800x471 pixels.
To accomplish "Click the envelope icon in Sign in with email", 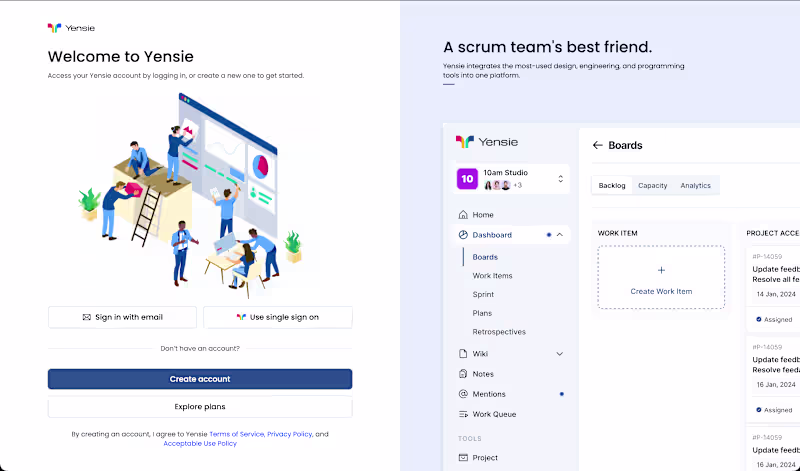I will pyautogui.click(x=87, y=317).
